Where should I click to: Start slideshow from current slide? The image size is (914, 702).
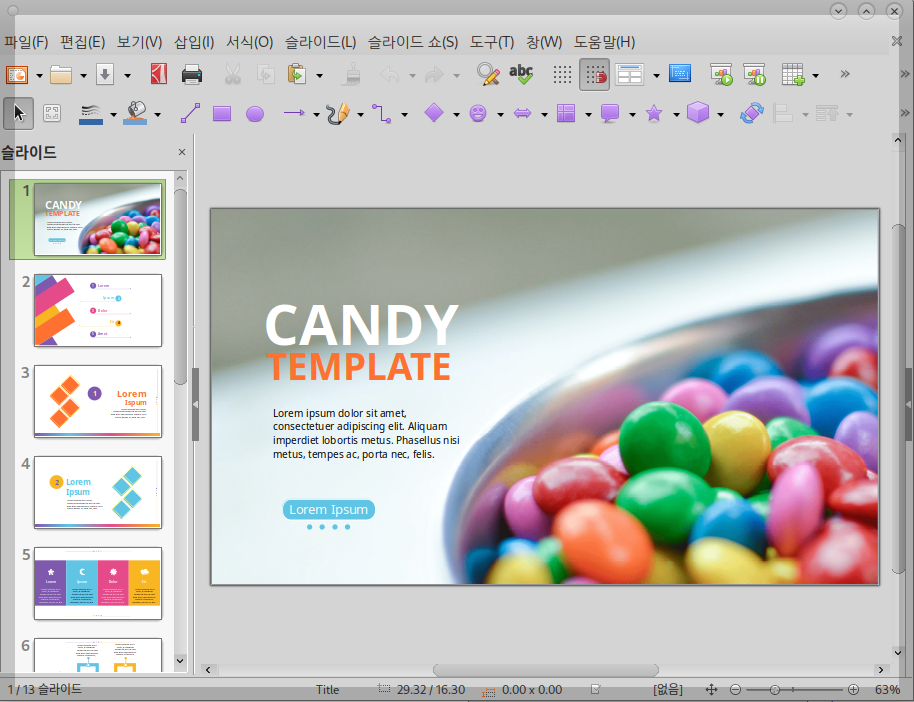(x=754, y=75)
